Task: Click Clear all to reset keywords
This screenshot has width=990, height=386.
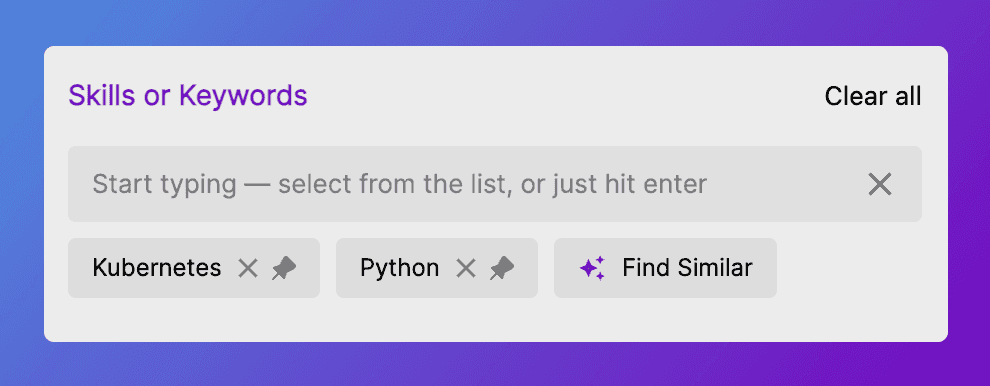Action: click(873, 96)
